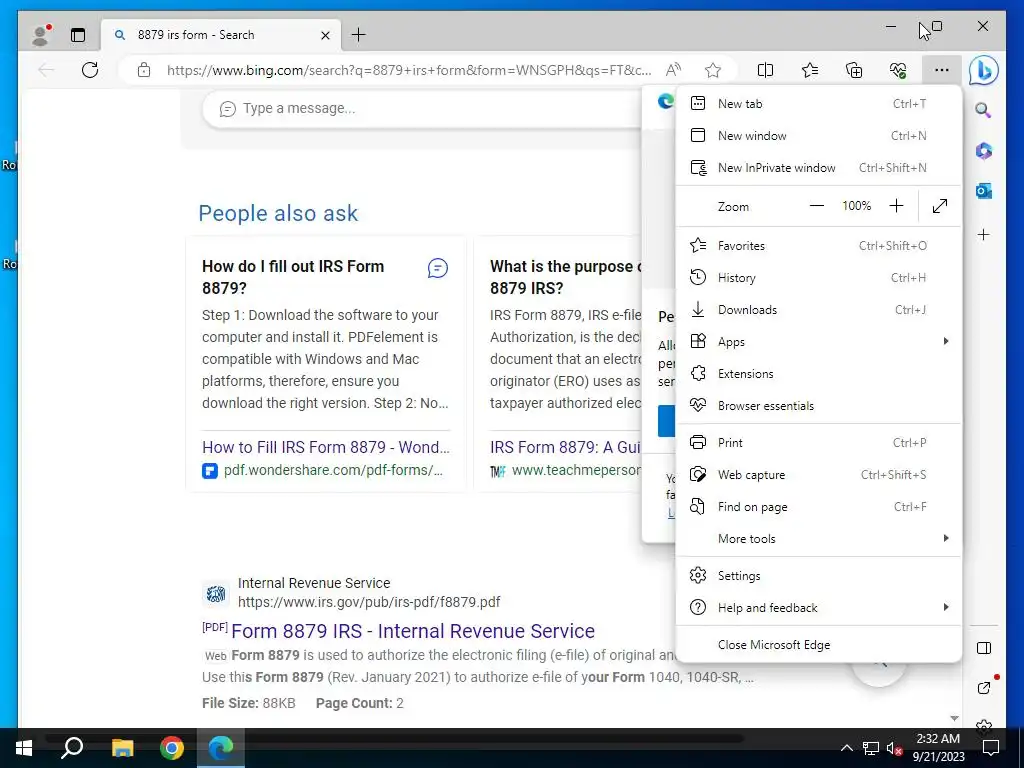Open the split screen icon
The image size is (1024, 768).
[x=765, y=70]
